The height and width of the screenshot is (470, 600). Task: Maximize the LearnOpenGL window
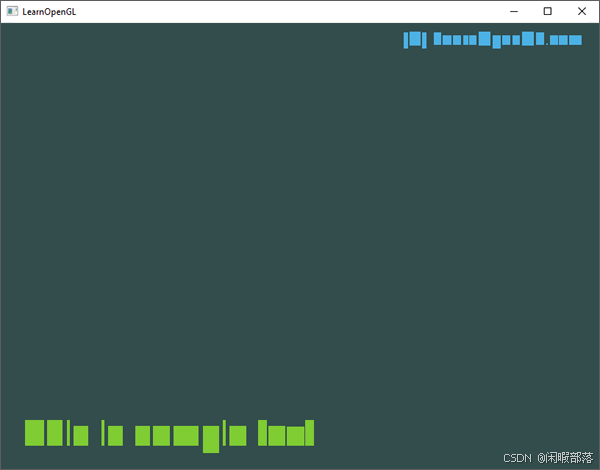(548, 11)
